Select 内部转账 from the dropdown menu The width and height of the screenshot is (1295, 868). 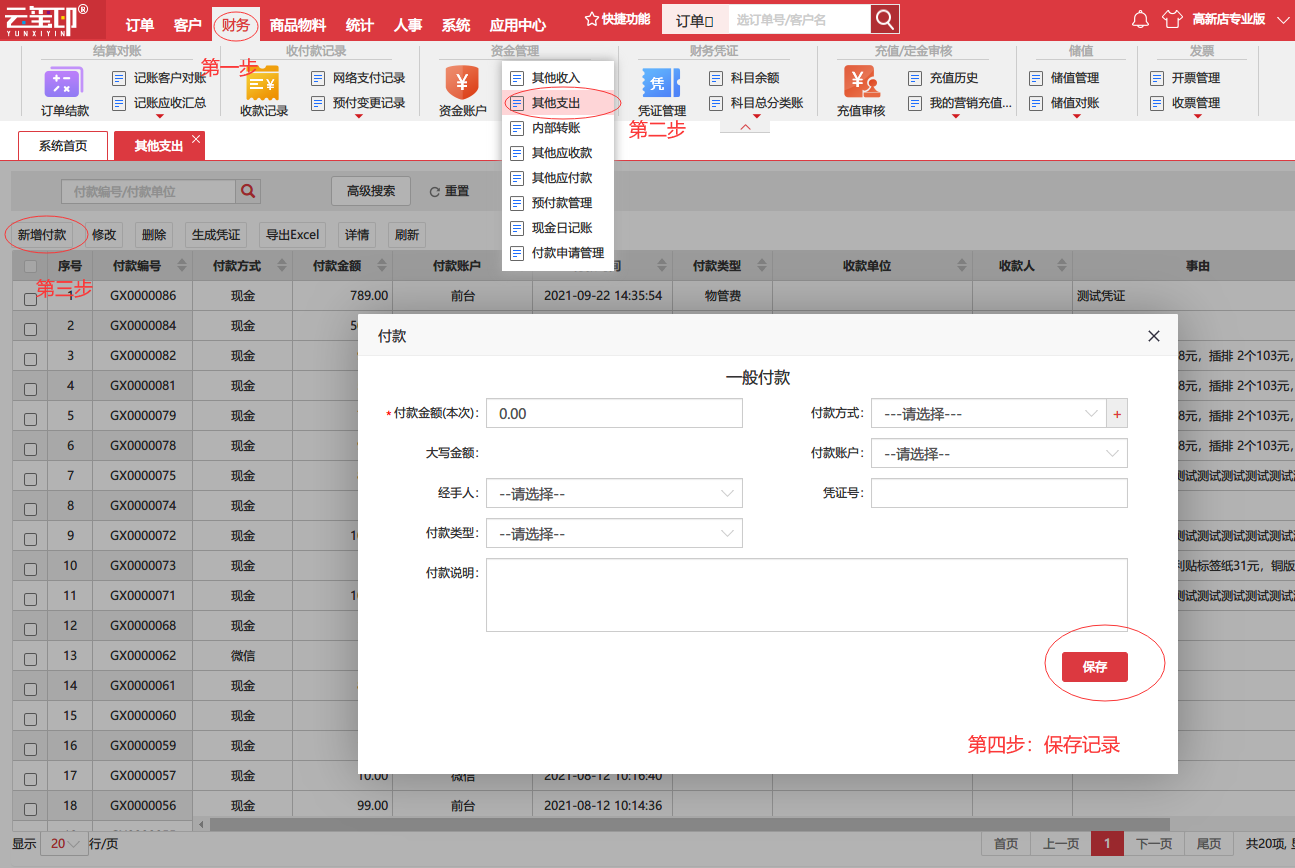[x=558, y=128]
